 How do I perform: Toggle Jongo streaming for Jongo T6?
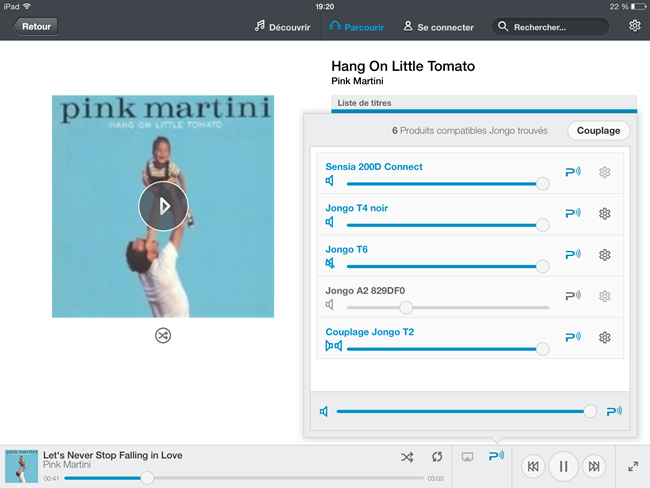[x=573, y=254]
